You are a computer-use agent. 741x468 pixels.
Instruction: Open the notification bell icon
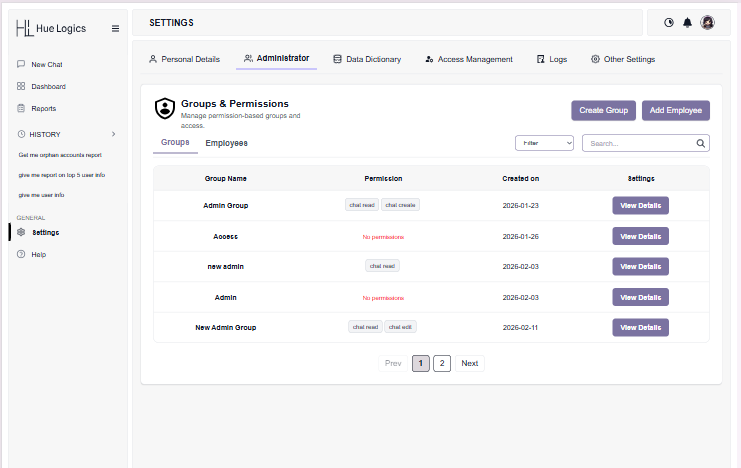coord(688,22)
